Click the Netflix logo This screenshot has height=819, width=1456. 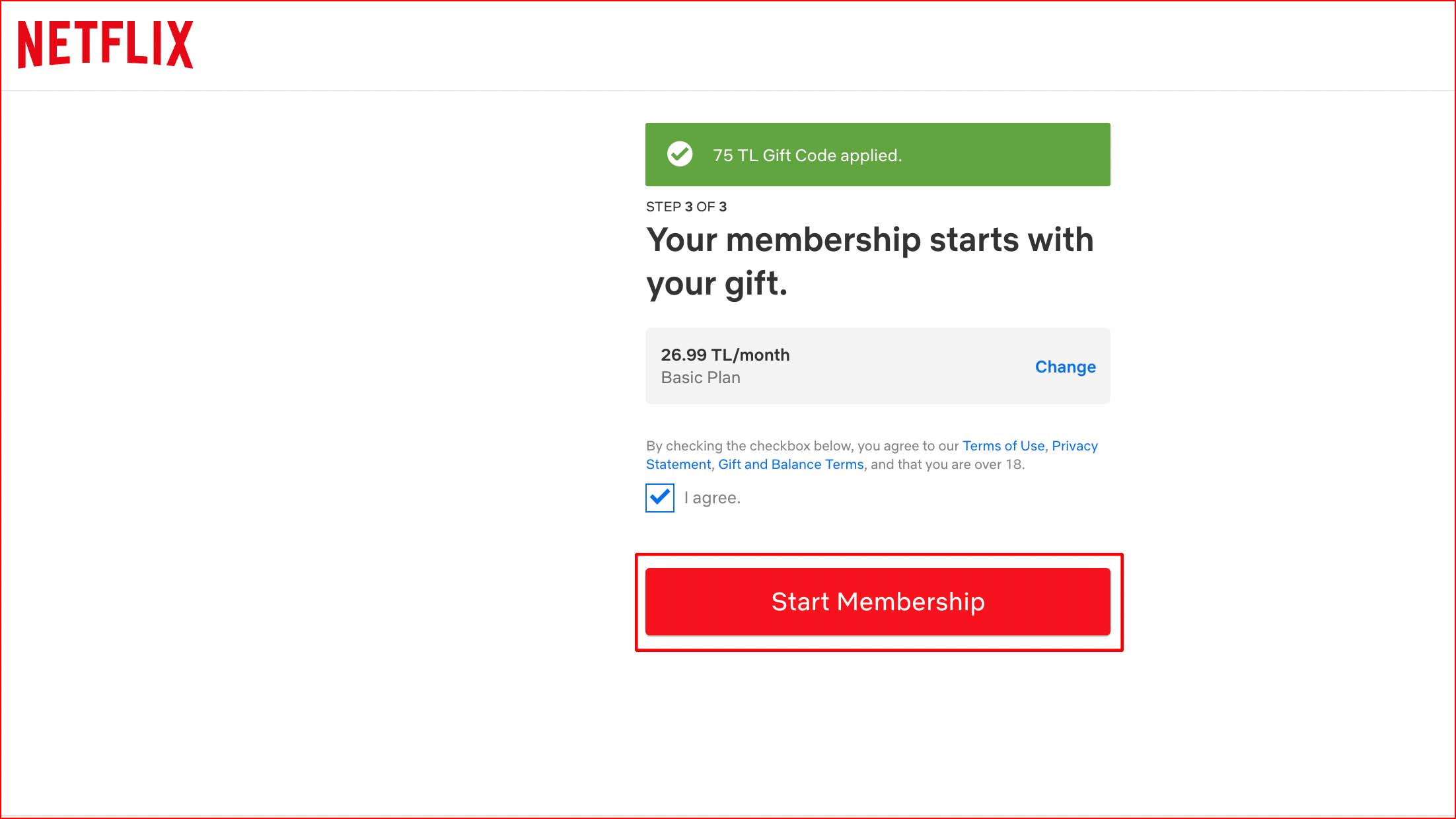coord(106,44)
